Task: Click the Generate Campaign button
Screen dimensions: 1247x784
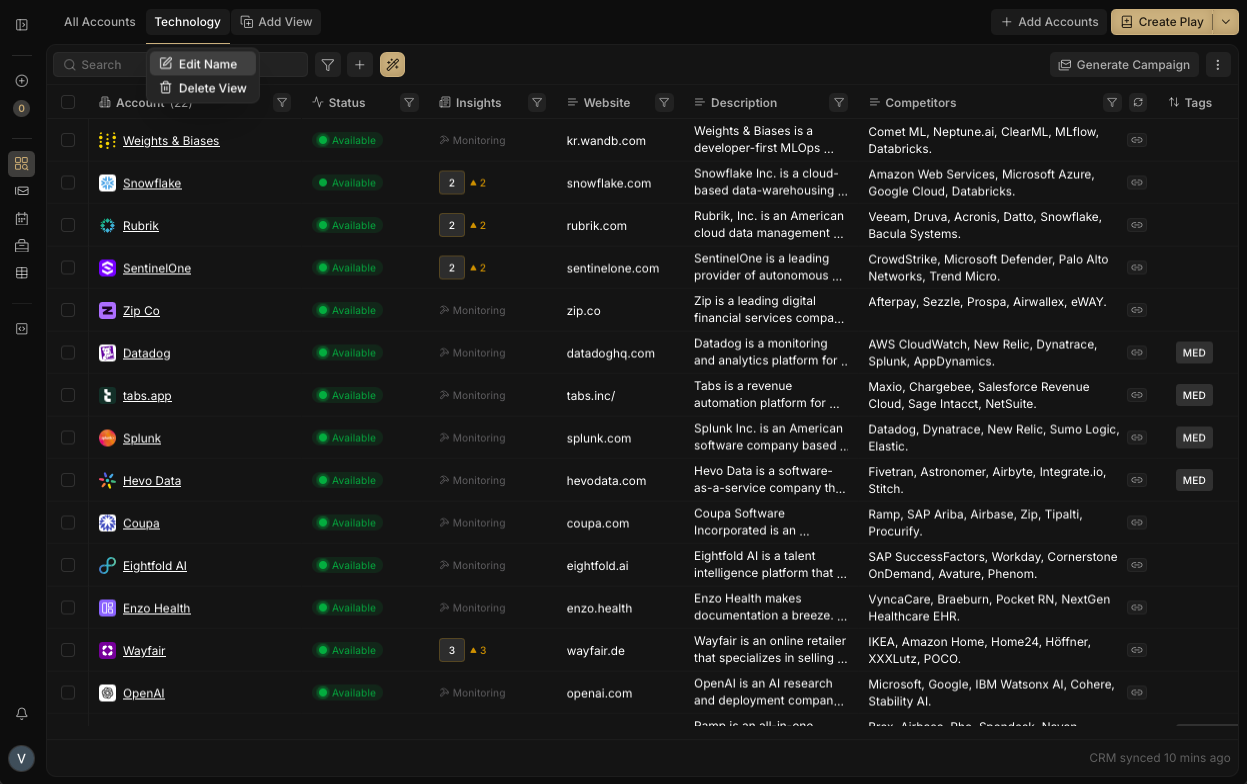Action: click(1124, 65)
